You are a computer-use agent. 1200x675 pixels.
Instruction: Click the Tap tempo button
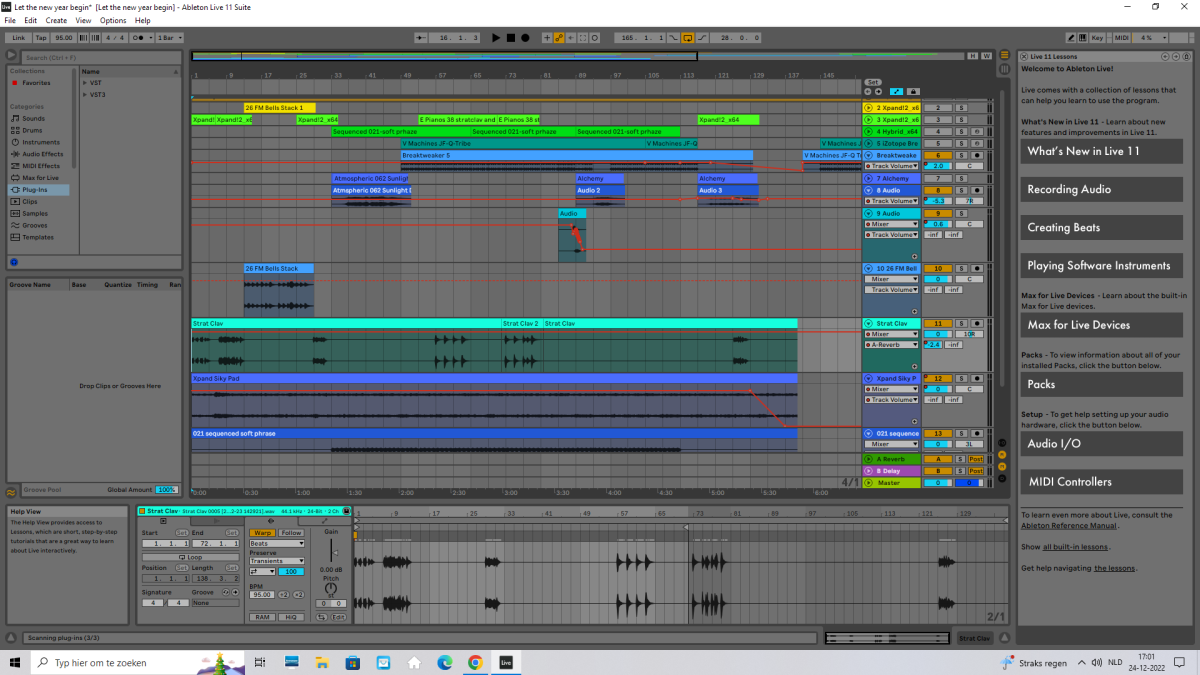[41, 37]
